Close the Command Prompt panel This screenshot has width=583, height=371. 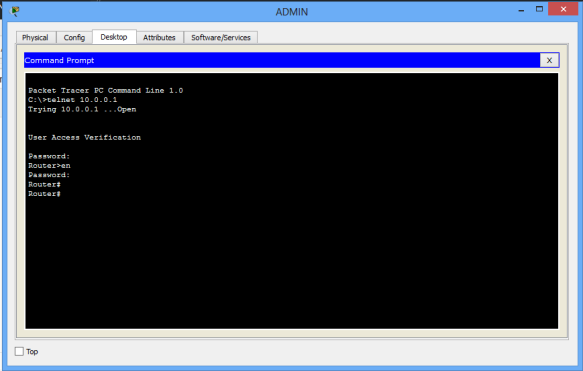click(x=549, y=60)
